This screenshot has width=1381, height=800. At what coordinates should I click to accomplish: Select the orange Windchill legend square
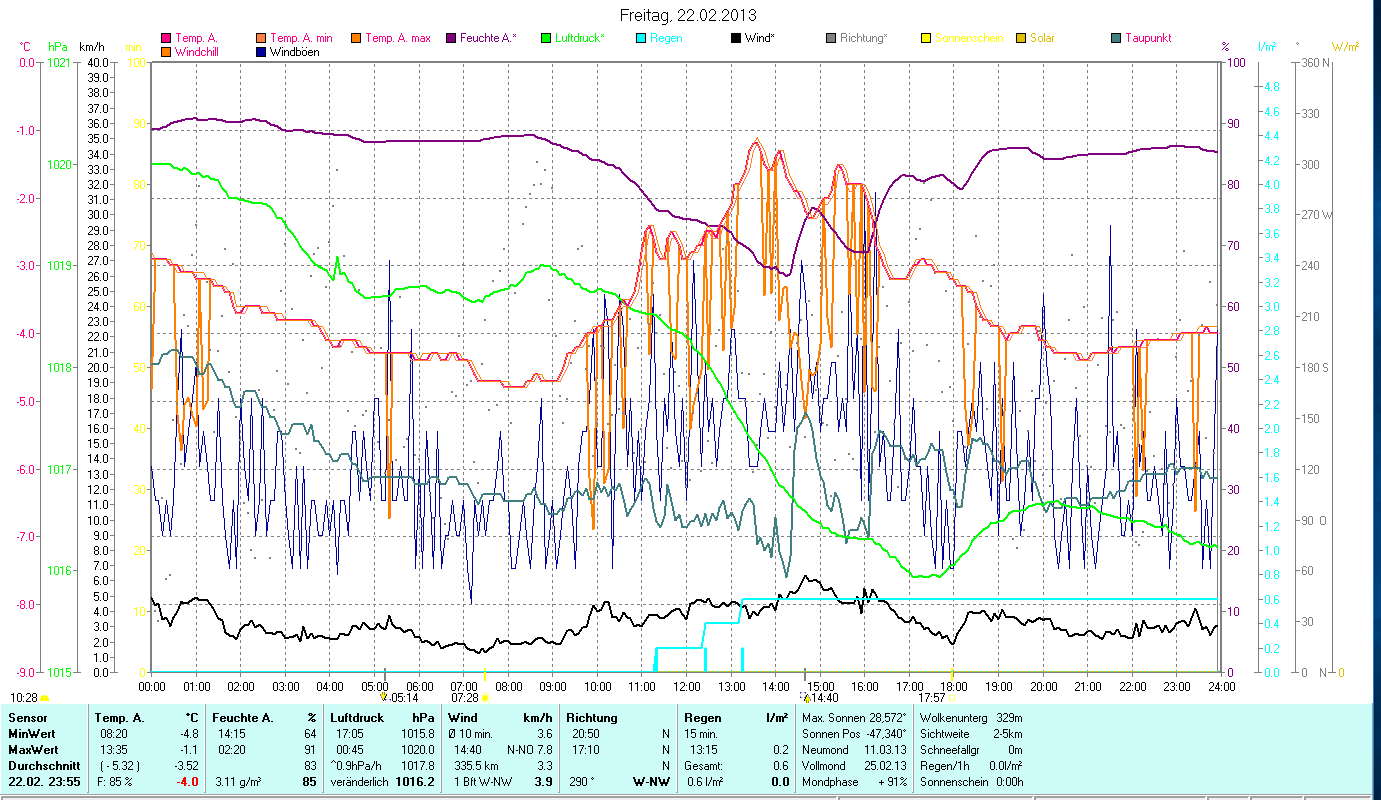click(x=166, y=51)
